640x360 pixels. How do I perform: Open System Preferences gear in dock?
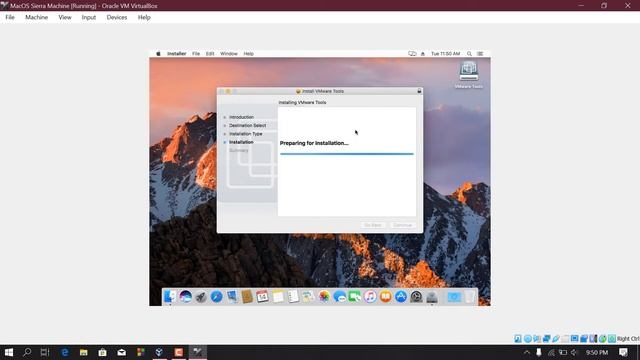point(416,297)
